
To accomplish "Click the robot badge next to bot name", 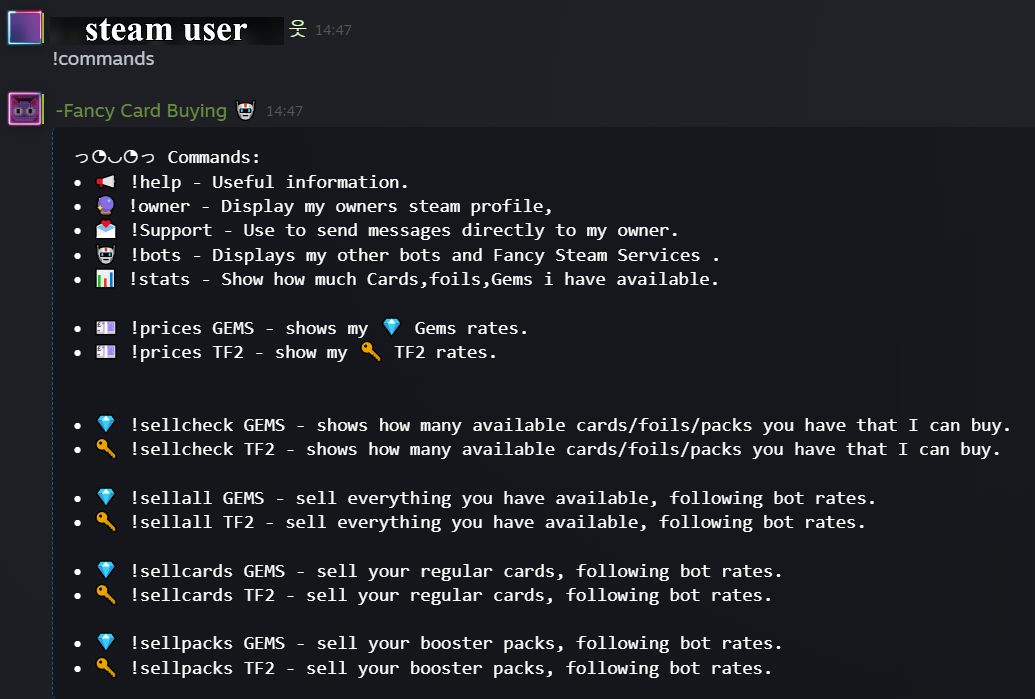I will pyautogui.click(x=246, y=110).
